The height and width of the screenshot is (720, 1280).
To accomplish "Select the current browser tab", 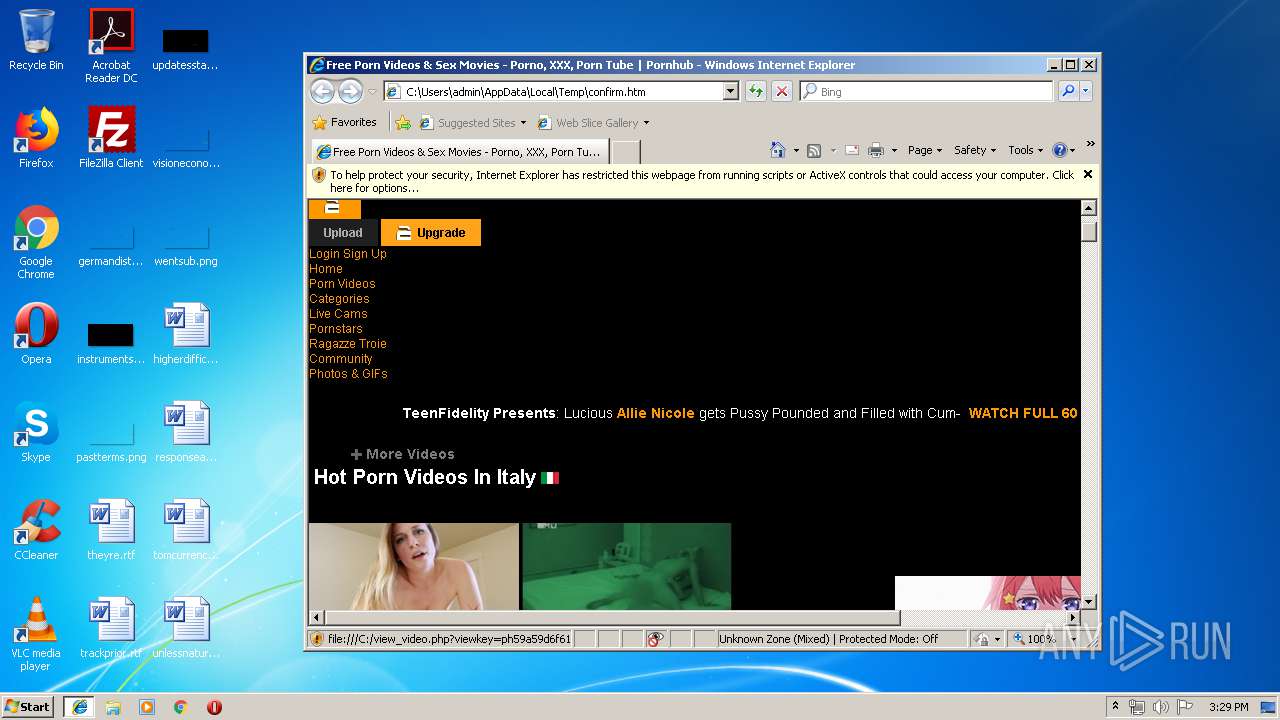I will coord(460,152).
